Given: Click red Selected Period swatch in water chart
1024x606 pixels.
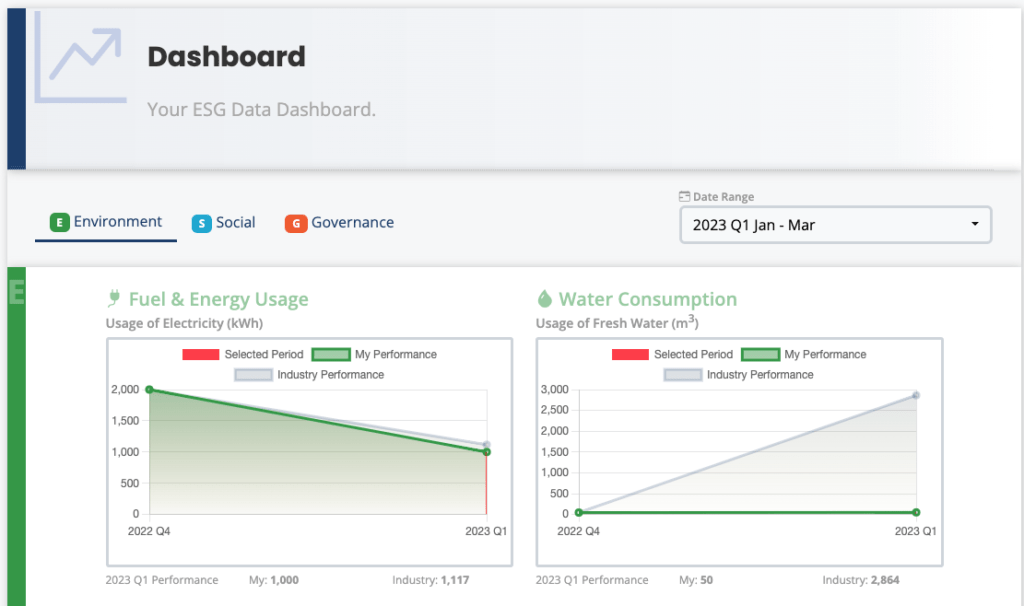Looking at the screenshot, I should 630,355.
